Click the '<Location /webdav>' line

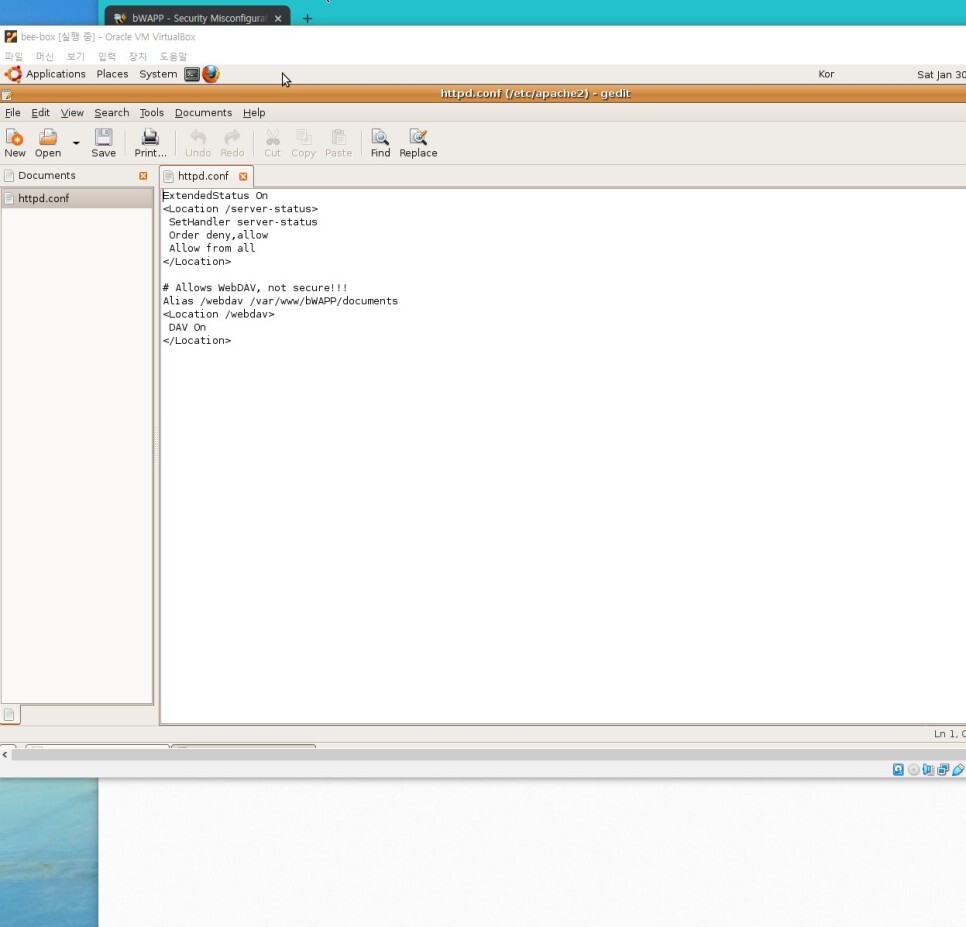point(219,314)
